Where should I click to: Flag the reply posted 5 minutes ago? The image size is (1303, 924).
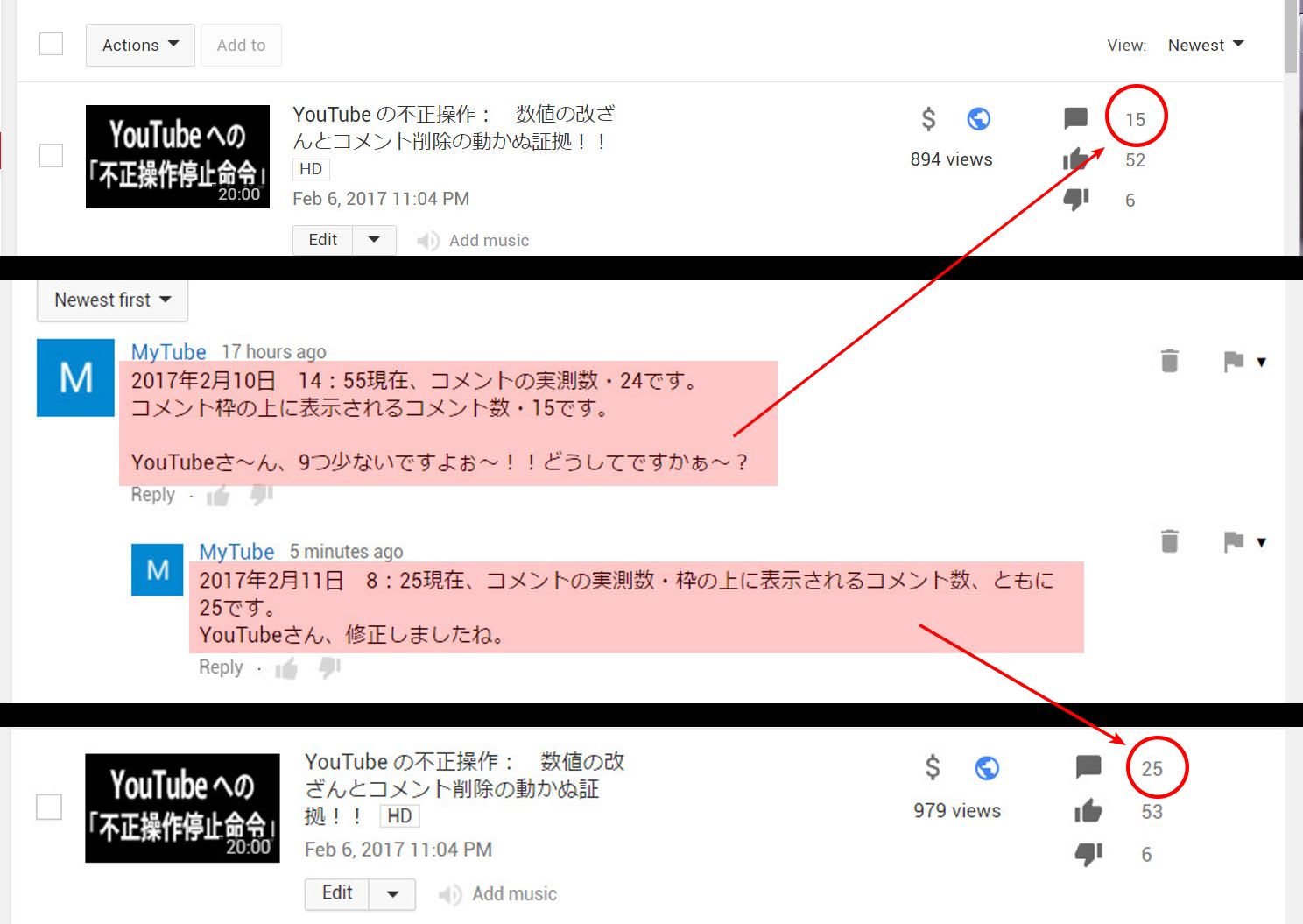pos(1234,542)
